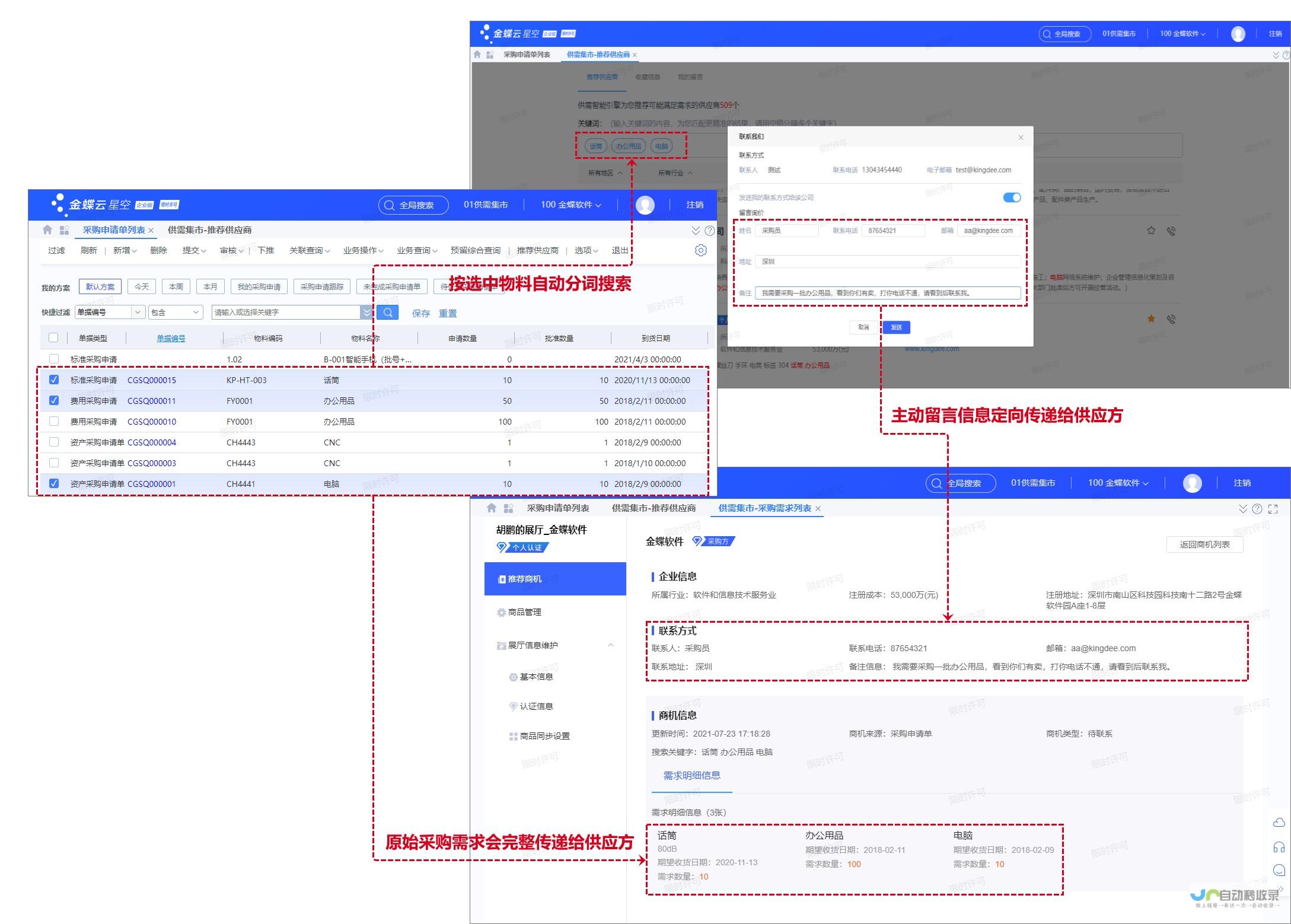Screen dimensions: 1291x924
Task: Open the CGSQ000015 document link
Action: 152,380
